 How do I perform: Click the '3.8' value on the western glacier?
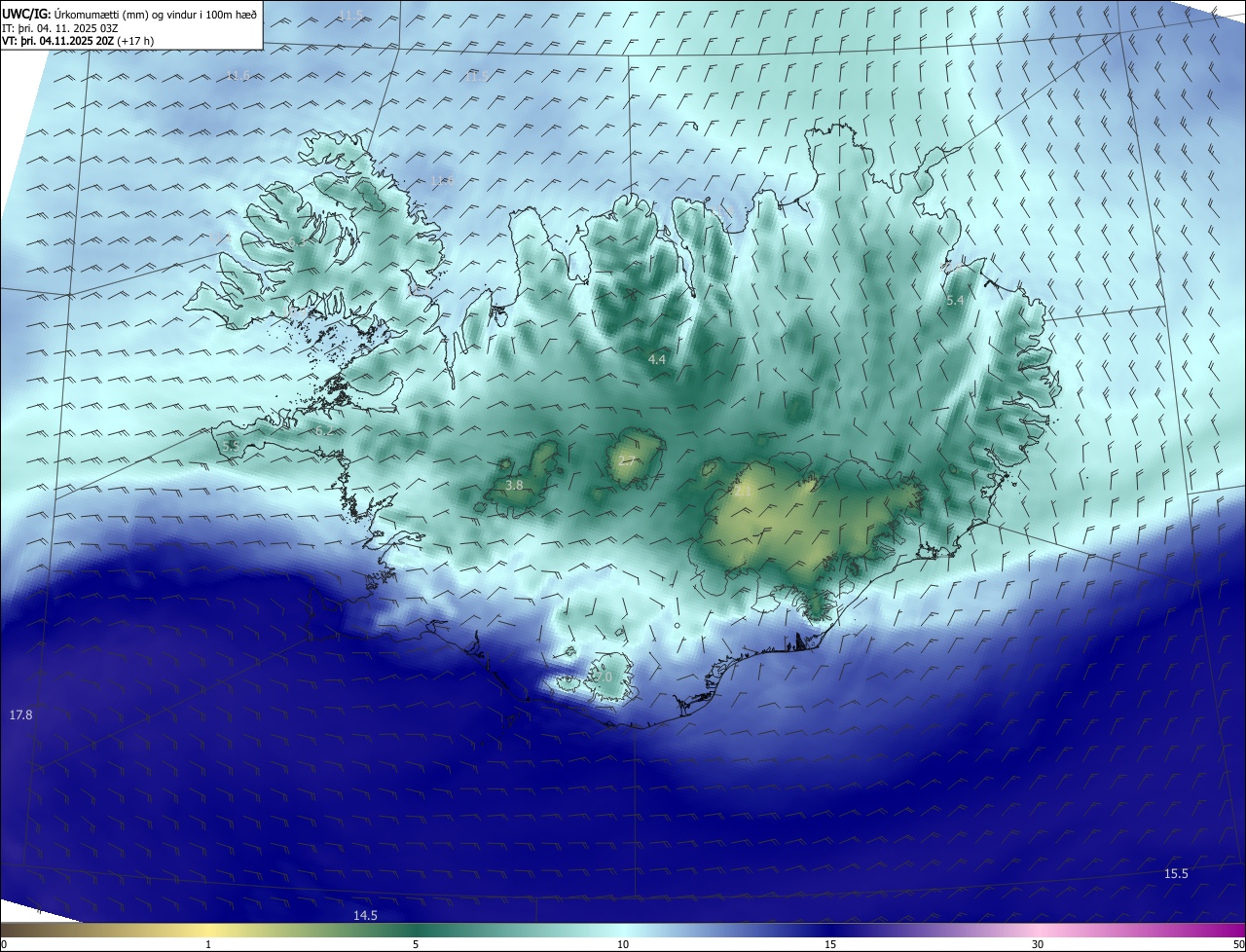515,485
